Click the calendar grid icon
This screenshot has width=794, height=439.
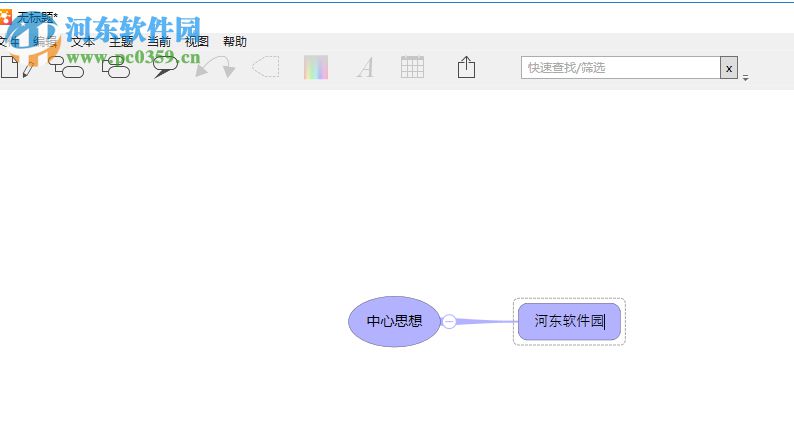click(412, 67)
